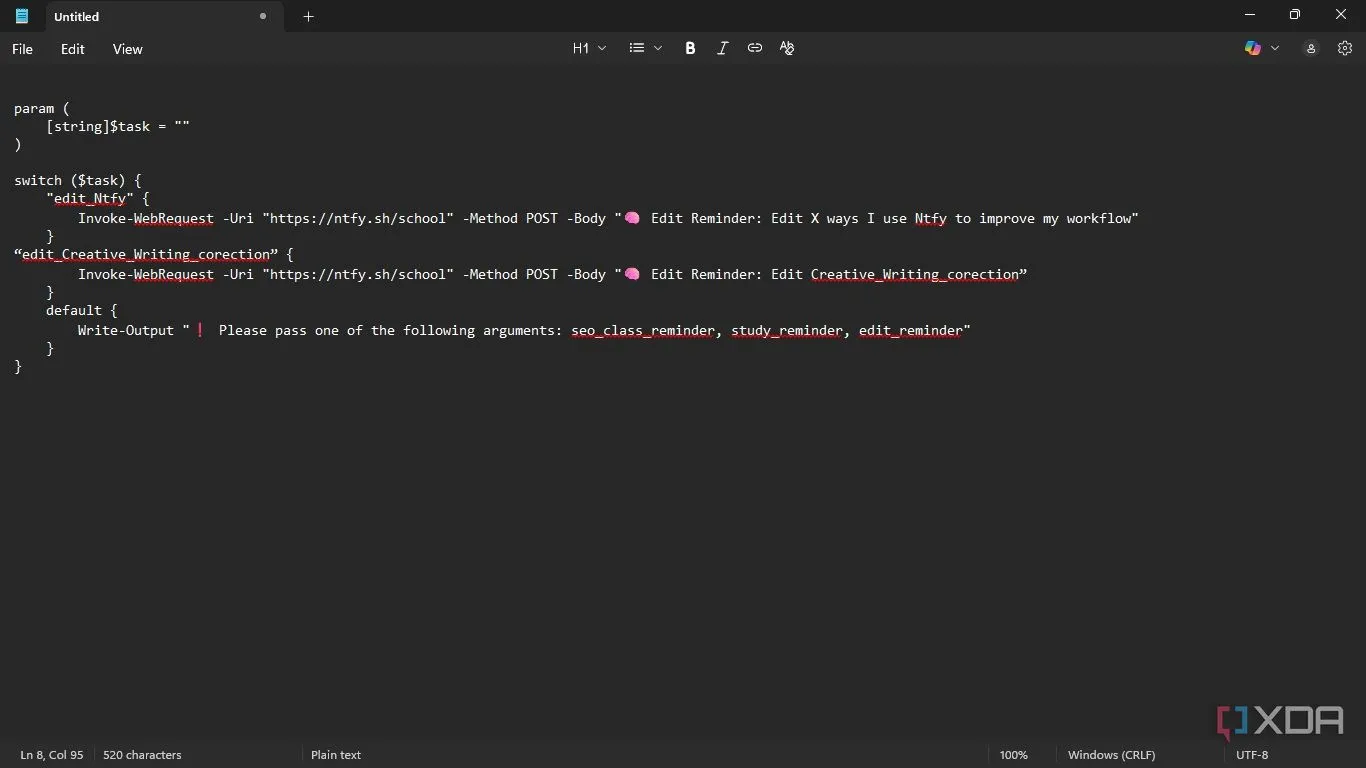The image size is (1366, 768).
Task: Click the Write-Output command text
Action: (x=126, y=330)
